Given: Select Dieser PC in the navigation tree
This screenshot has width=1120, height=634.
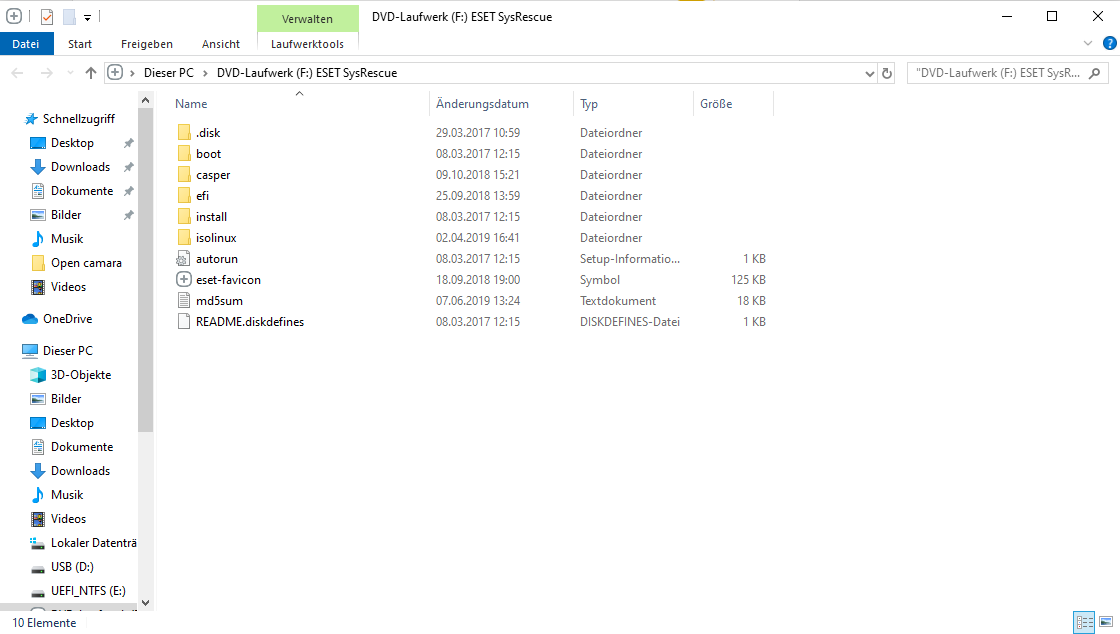Looking at the screenshot, I should [67, 351].
